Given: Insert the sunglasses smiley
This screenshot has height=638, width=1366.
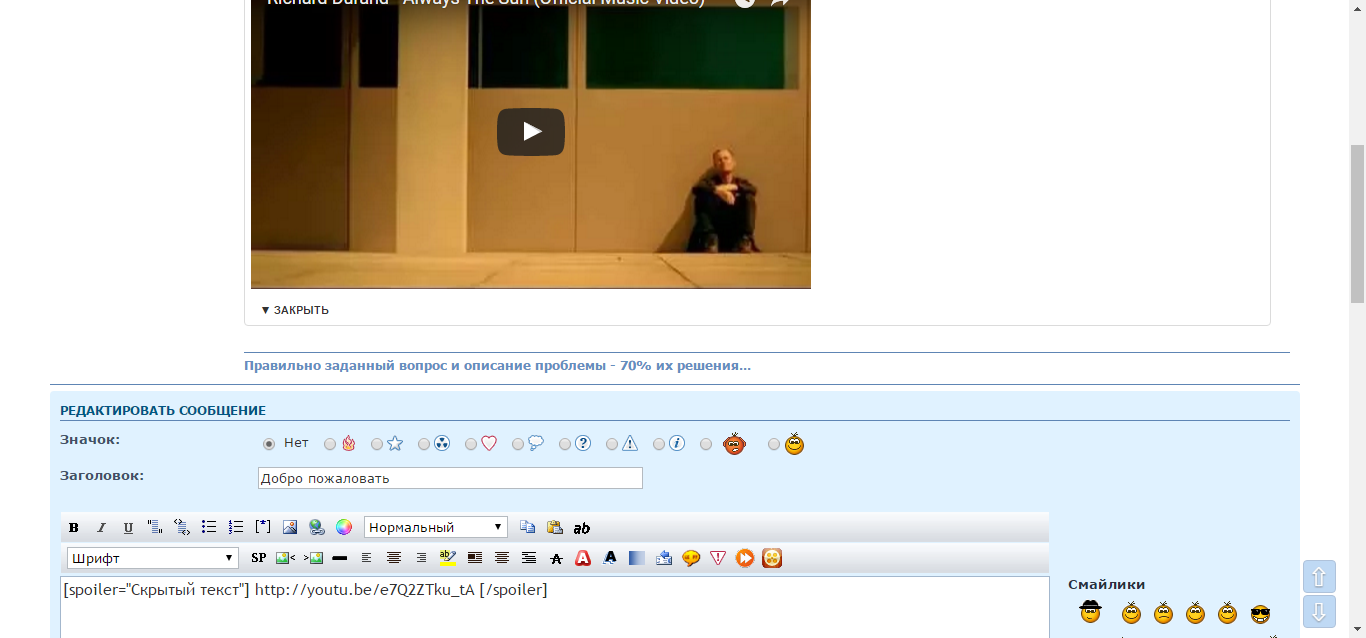Looking at the screenshot, I should click(x=1260, y=613).
